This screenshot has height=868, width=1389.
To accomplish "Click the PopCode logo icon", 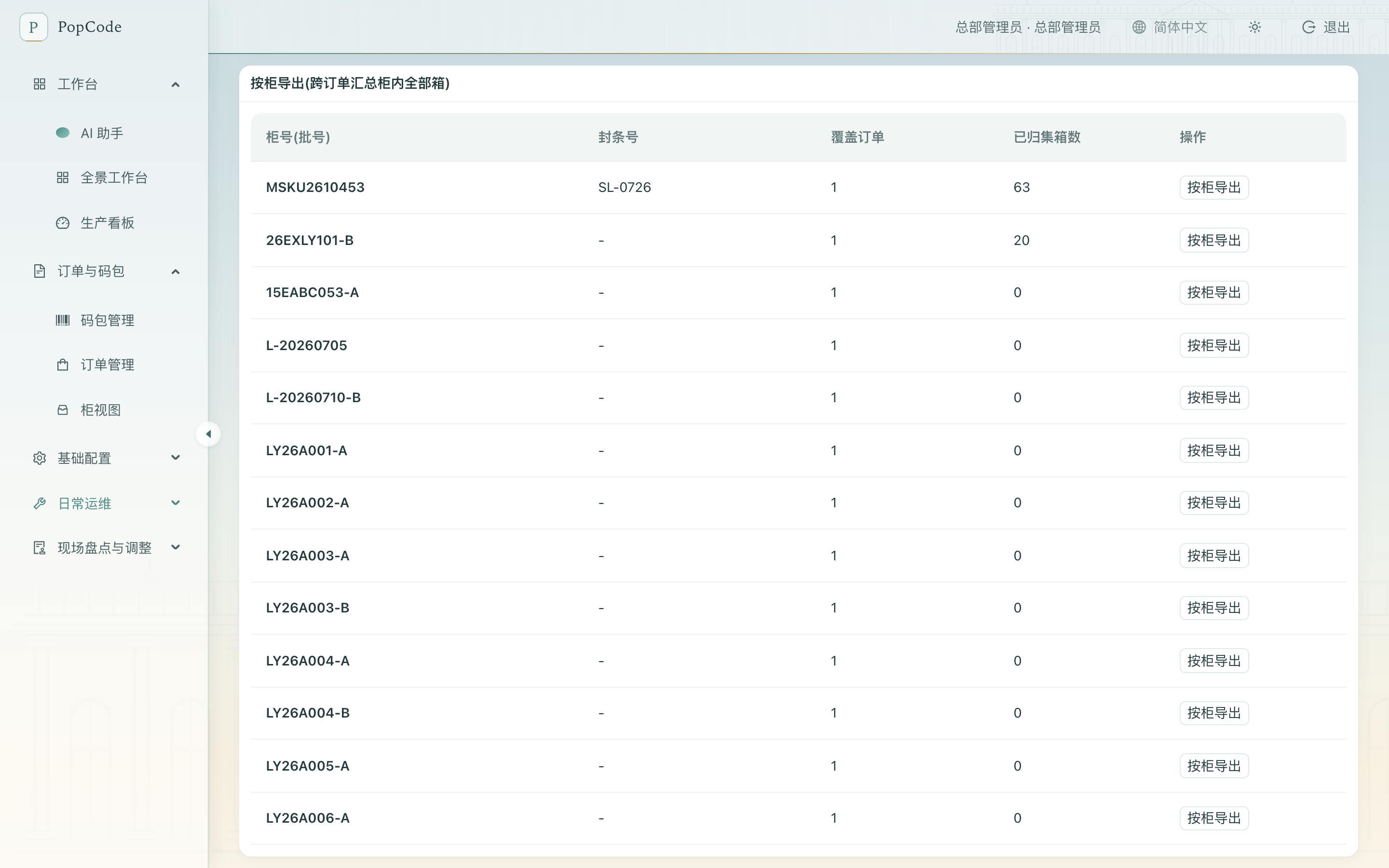I will 33,27.
